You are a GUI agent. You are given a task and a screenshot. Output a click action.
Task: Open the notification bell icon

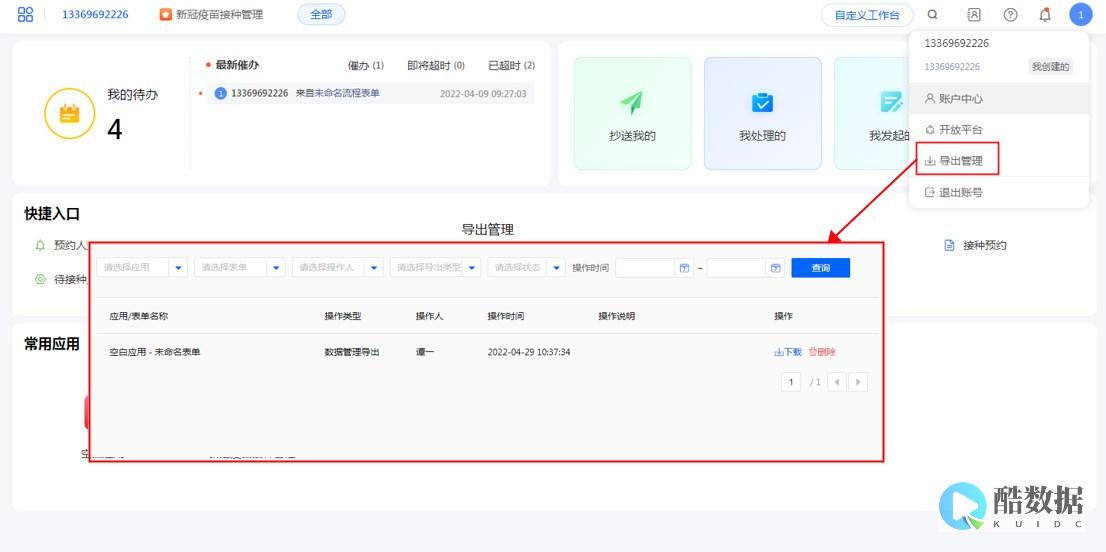pyautogui.click(x=1045, y=14)
